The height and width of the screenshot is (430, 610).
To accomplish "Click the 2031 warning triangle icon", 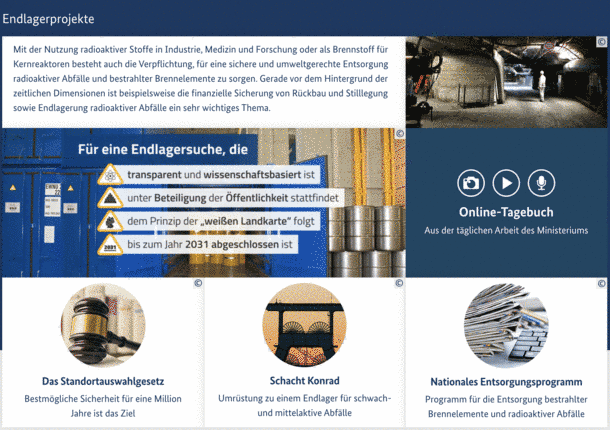I will coord(110,245).
